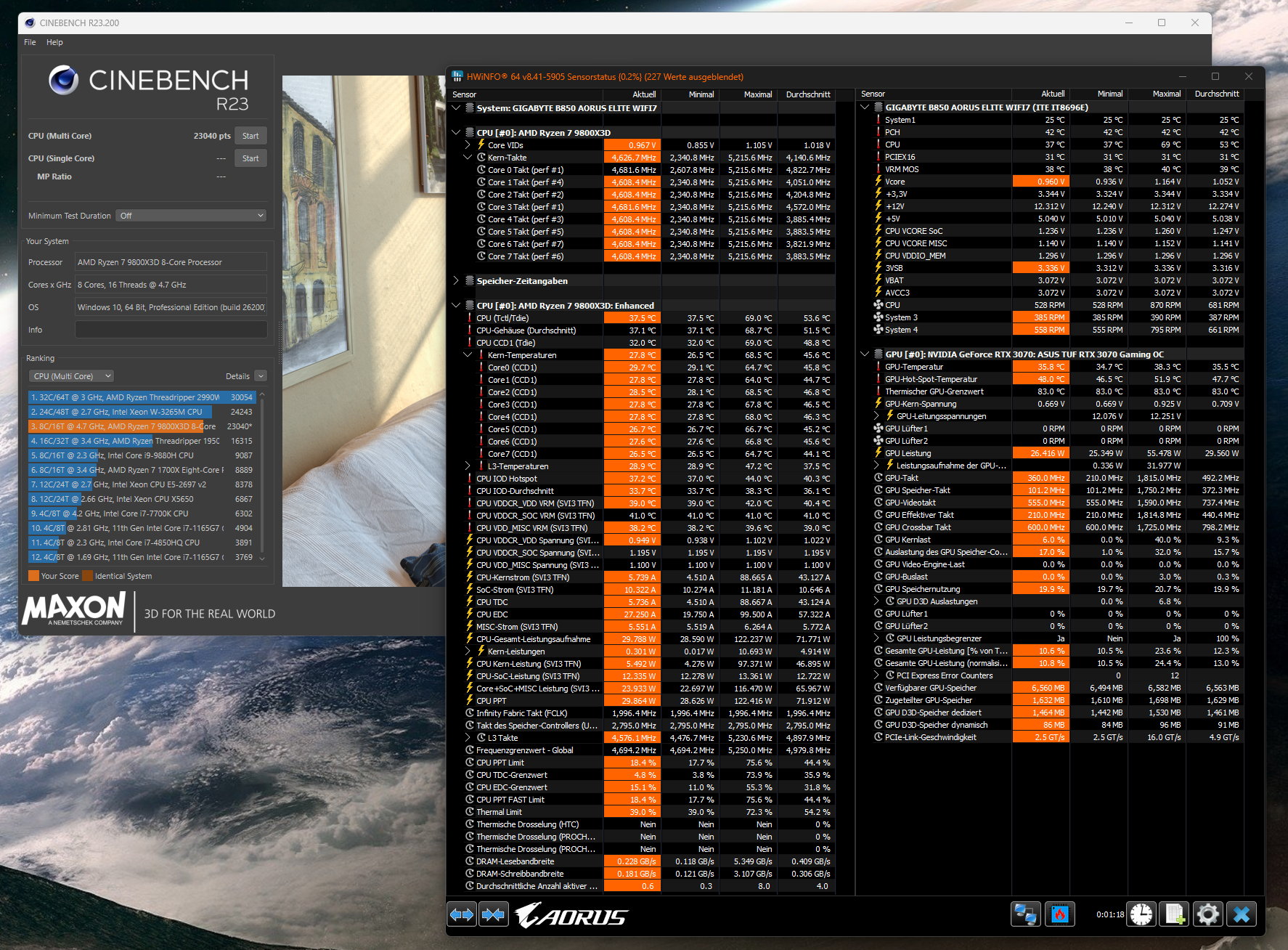Click the Details dropdown arrow in Ranking
Screen dimensions: 1288x950
coord(261,376)
